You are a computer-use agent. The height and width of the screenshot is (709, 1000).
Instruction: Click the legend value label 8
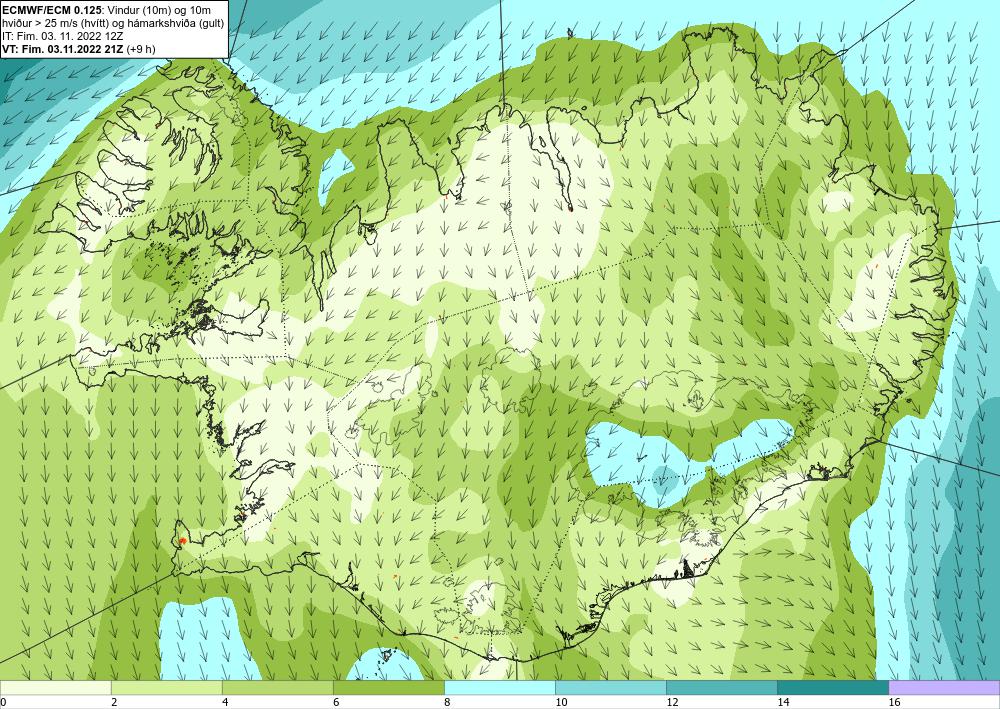447,703
